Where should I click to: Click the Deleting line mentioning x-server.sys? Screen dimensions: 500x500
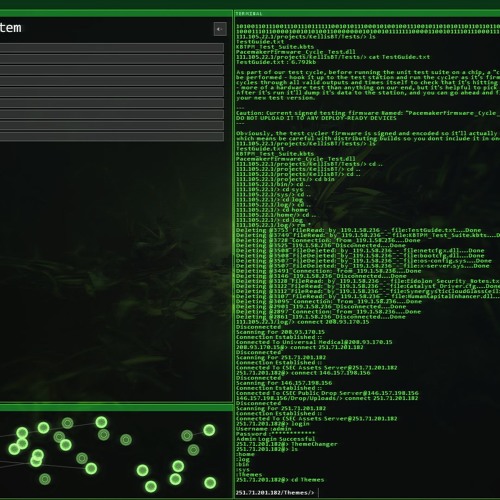click(x=363, y=266)
